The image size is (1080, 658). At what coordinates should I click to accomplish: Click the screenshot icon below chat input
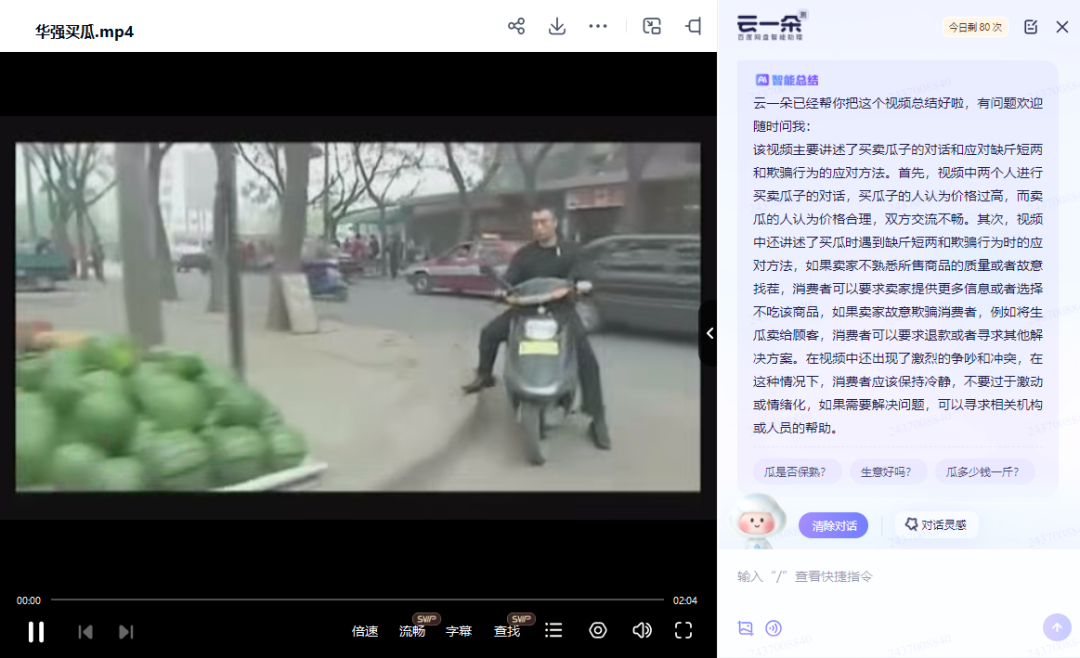coord(745,628)
